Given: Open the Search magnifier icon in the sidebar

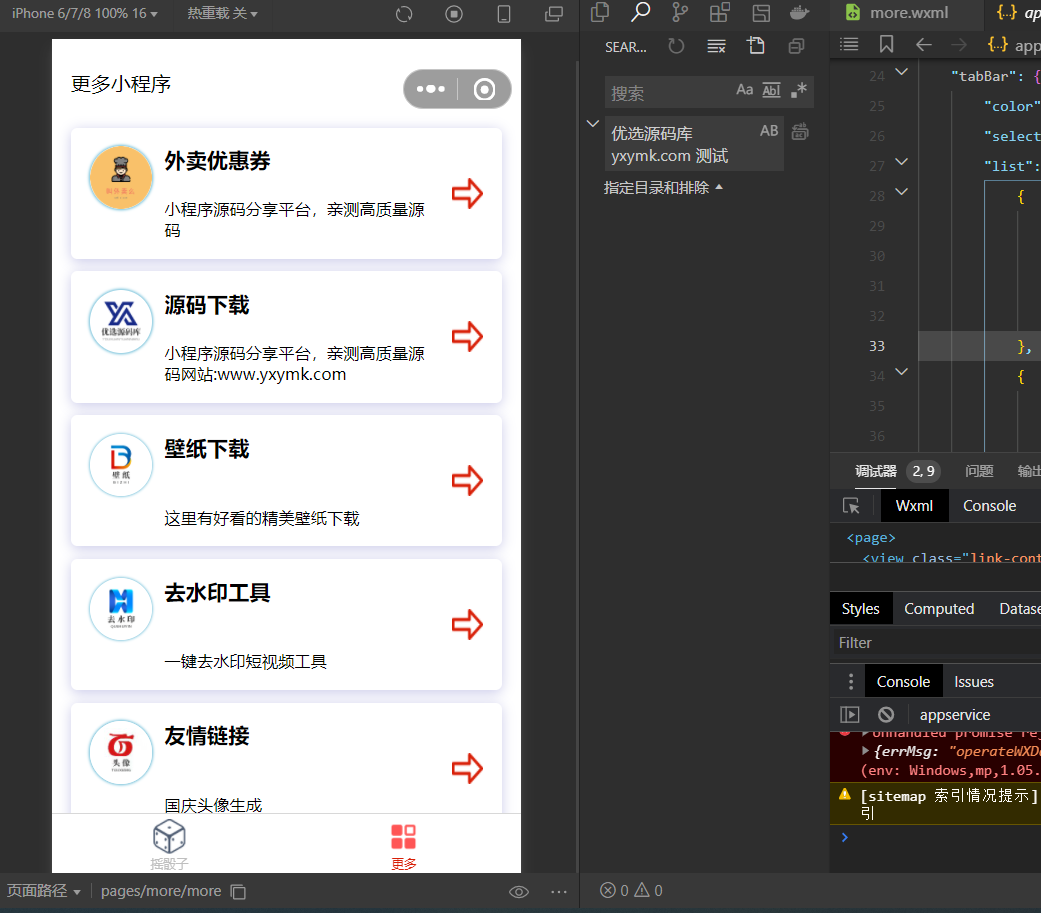Looking at the screenshot, I should [640, 13].
